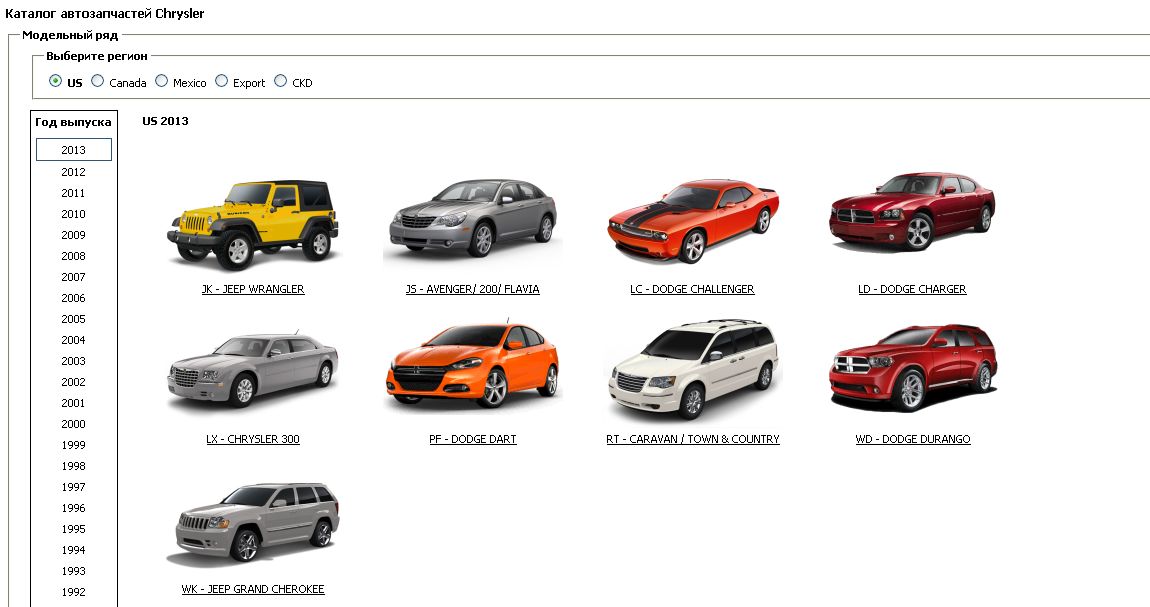Image resolution: width=1150 pixels, height=607 pixels.
Task: Choose year 2007
Action: [73, 277]
